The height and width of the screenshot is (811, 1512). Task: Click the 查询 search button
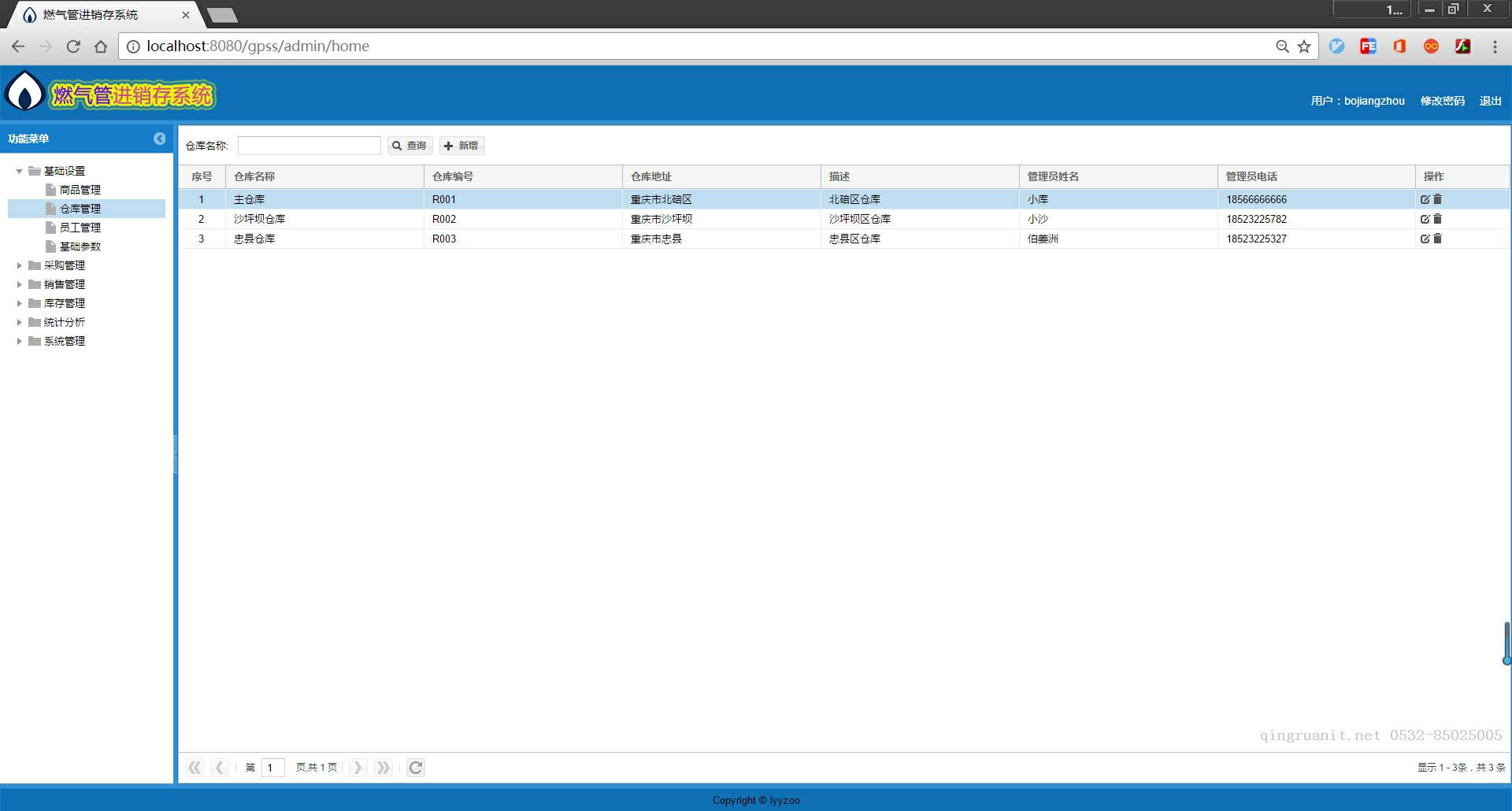(409, 146)
